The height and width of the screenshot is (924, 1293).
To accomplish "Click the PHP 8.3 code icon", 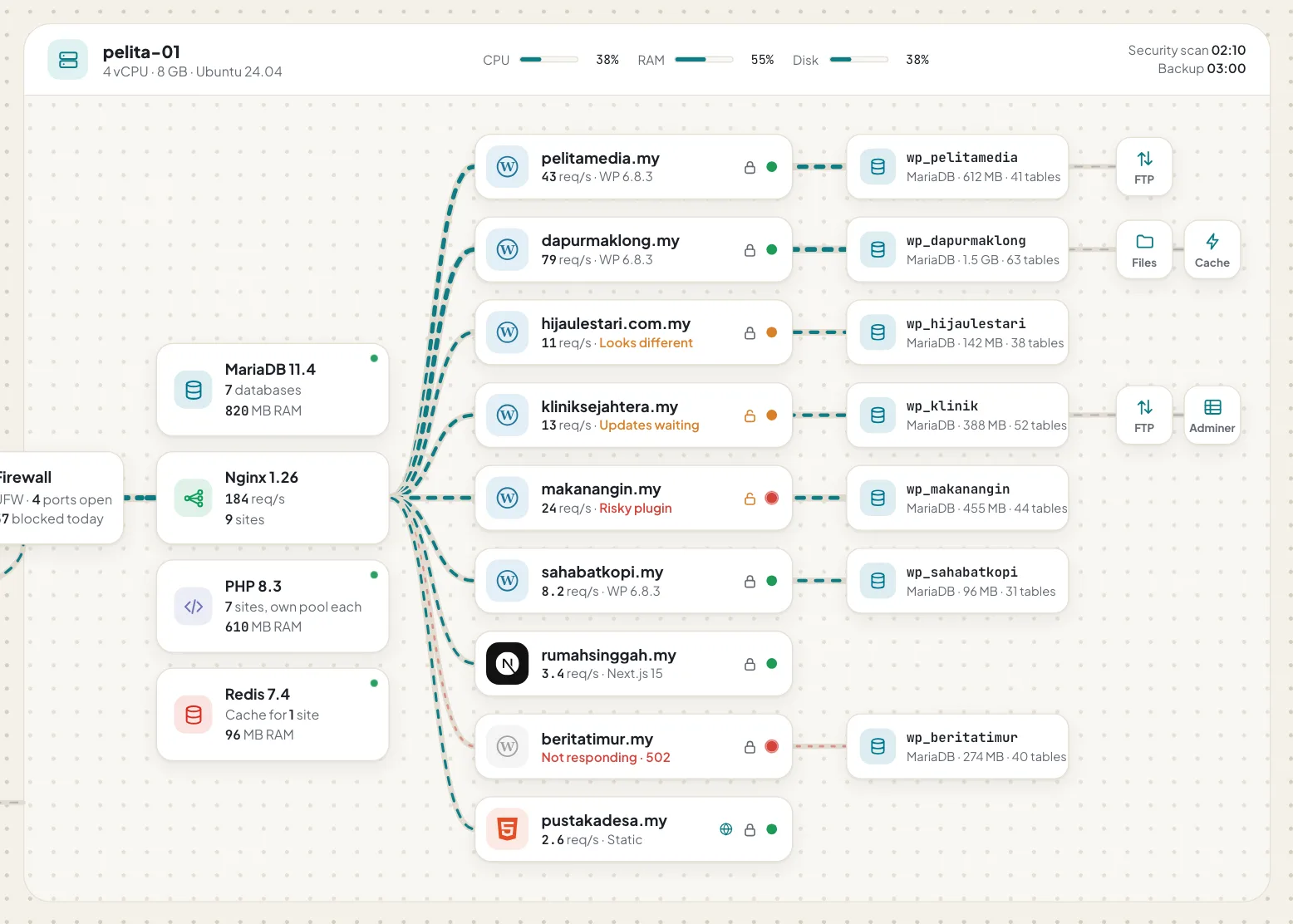I will click(194, 607).
